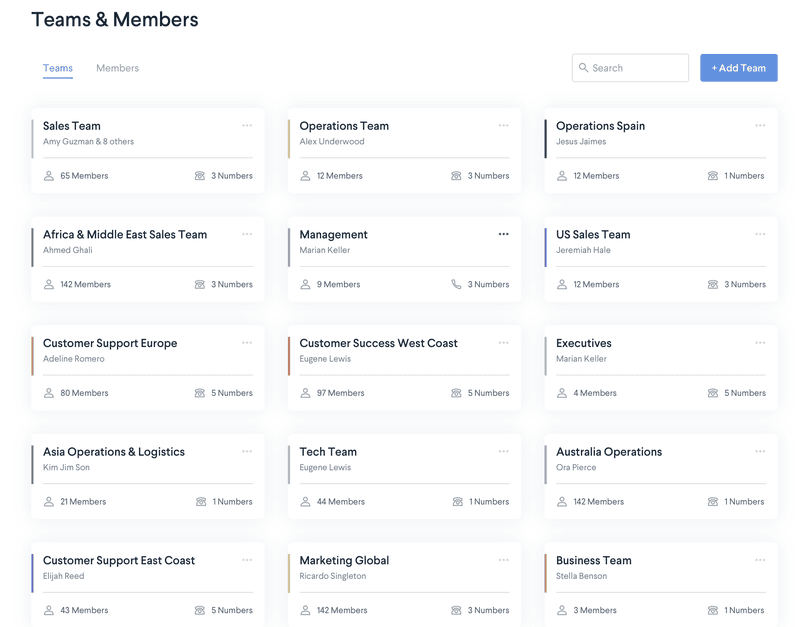Select the Teams tab
The image size is (800, 627).
(57, 68)
